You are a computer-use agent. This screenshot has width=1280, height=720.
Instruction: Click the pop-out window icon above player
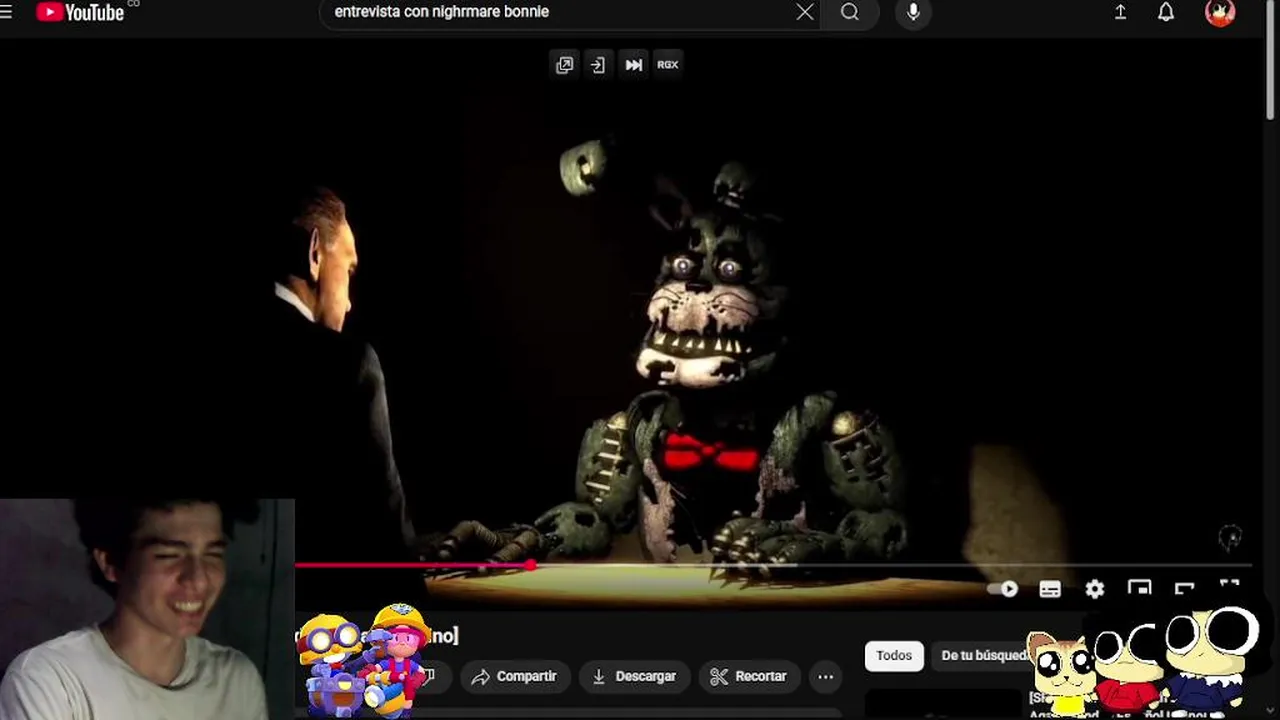point(565,64)
